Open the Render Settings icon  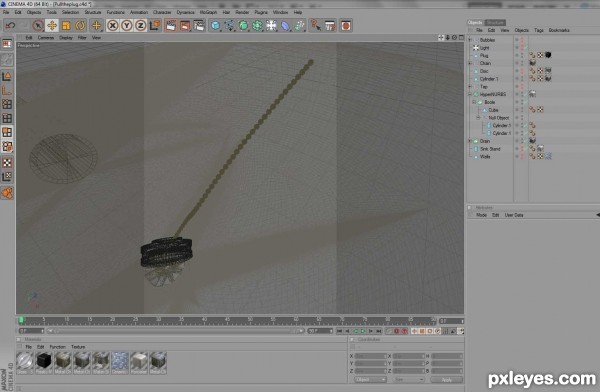point(199,26)
